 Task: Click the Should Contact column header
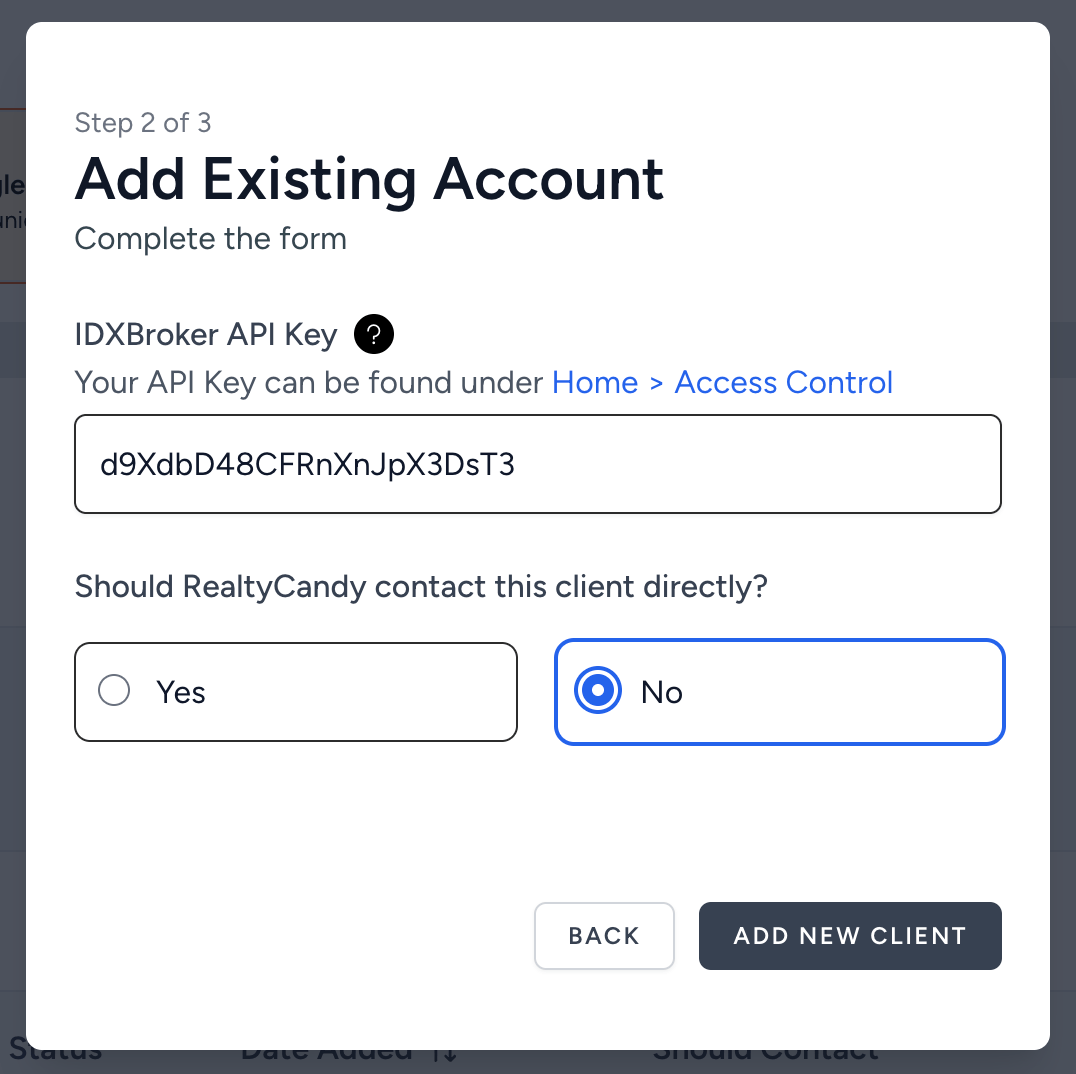click(x=765, y=1054)
